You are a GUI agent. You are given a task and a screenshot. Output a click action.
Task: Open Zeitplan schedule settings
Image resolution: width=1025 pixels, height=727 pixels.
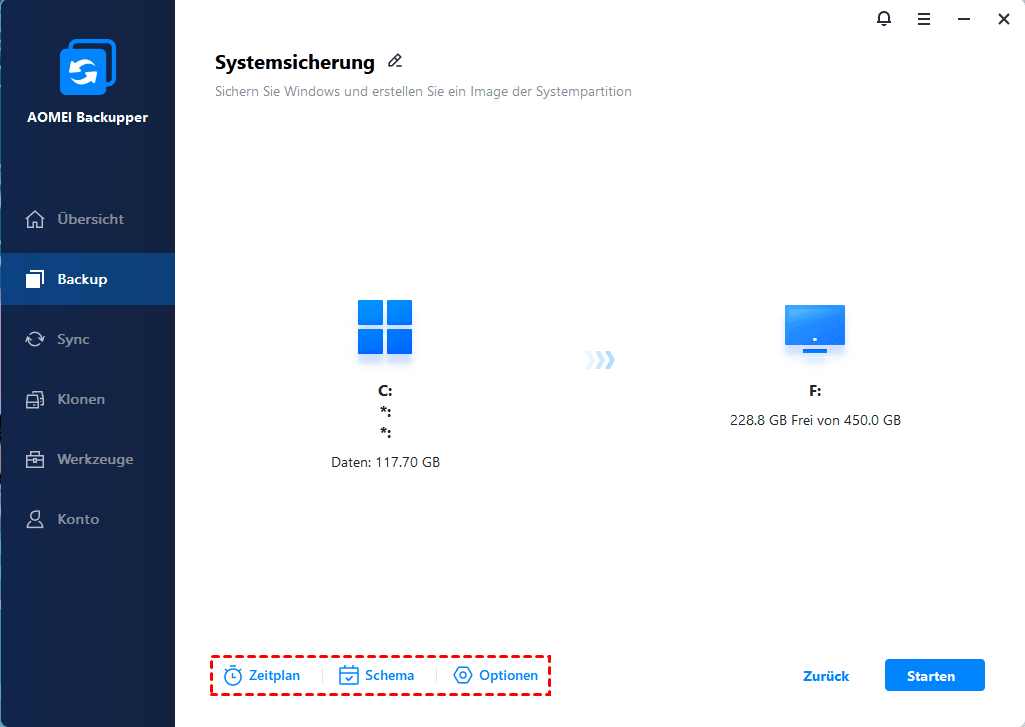[261, 675]
